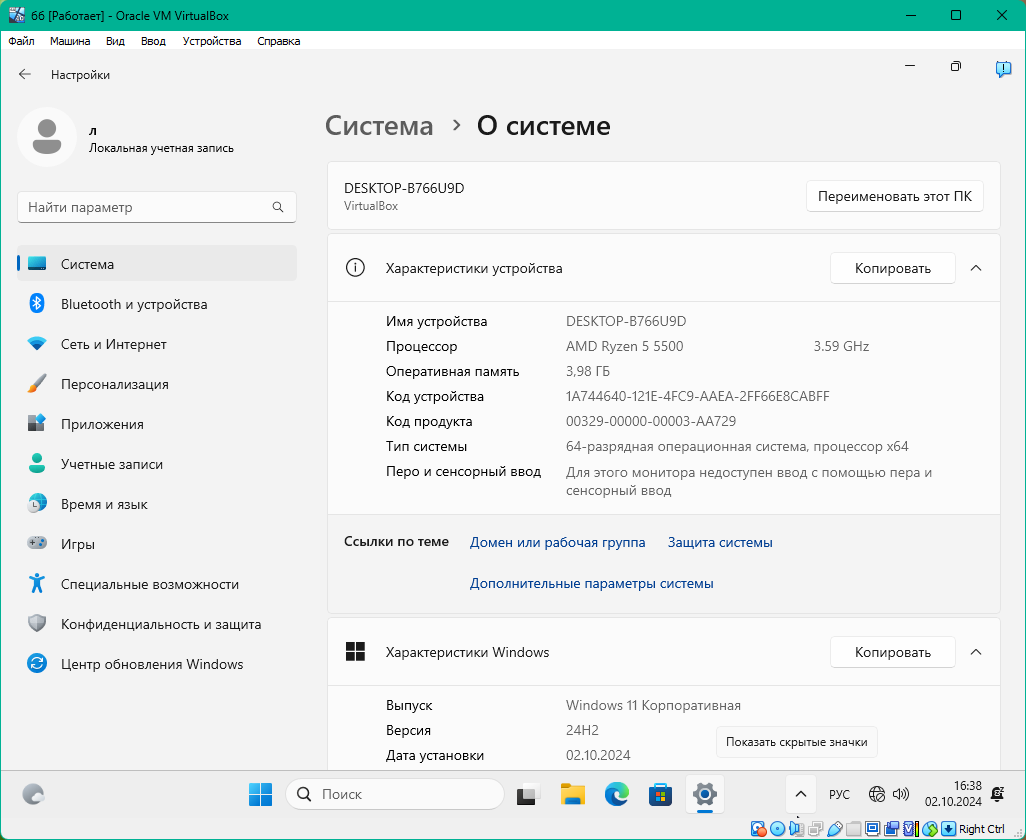Open Network and Internet section
This screenshot has width=1026, height=840.
[x=113, y=344]
